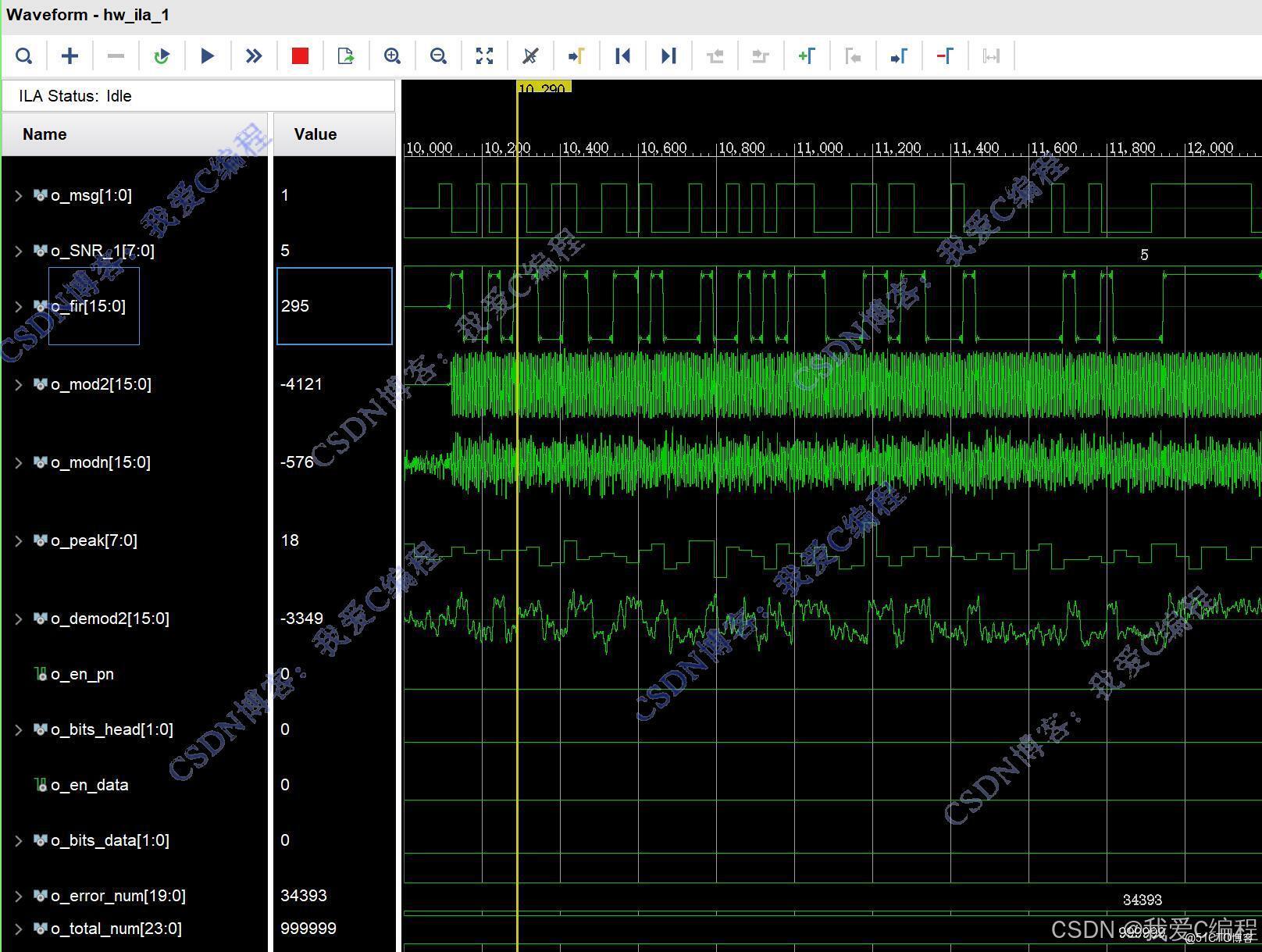Select the o_modn[15:0] signal name

coord(101,462)
